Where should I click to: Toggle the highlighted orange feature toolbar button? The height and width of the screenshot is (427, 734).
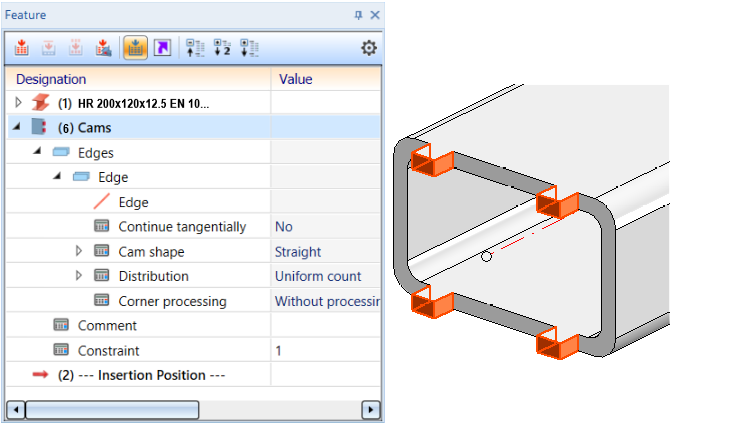[x=135, y=48]
